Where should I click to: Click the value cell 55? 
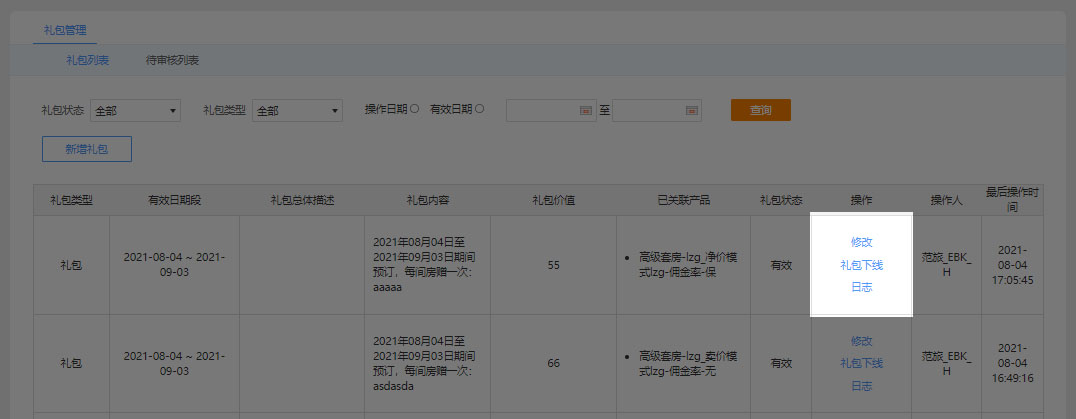coord(554,265)
